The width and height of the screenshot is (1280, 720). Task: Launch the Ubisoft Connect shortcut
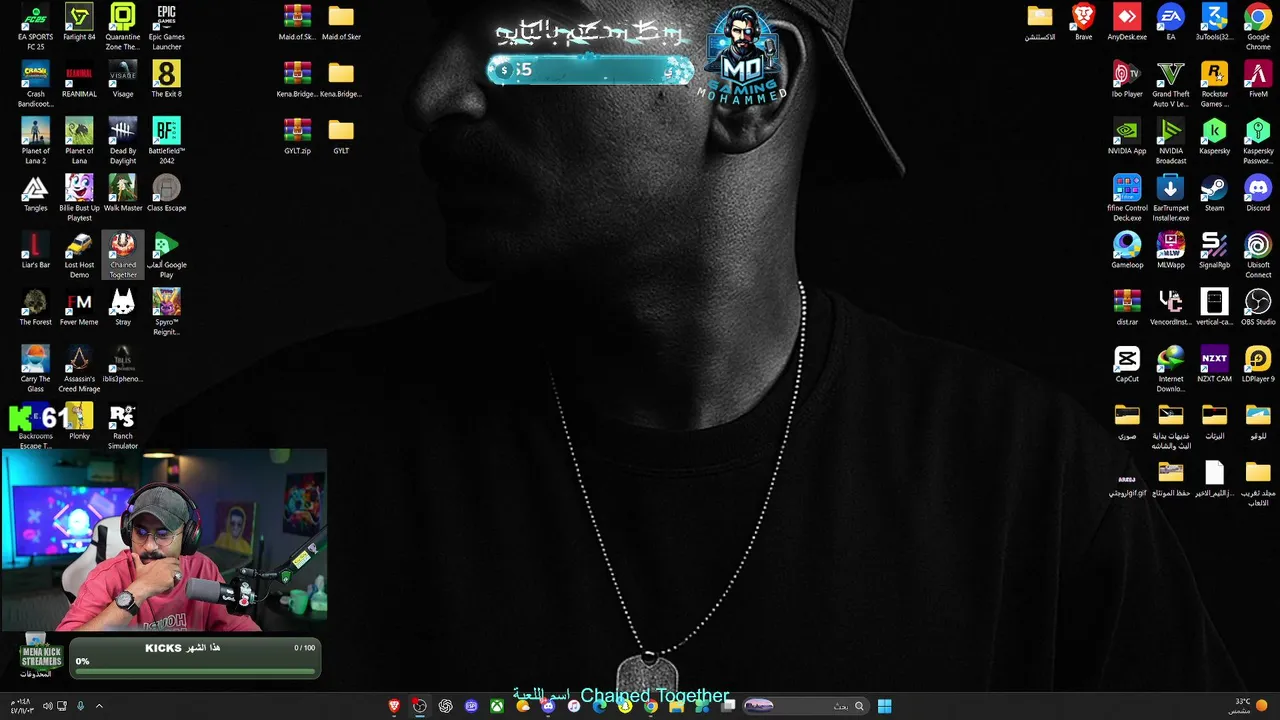[1258, 255]
